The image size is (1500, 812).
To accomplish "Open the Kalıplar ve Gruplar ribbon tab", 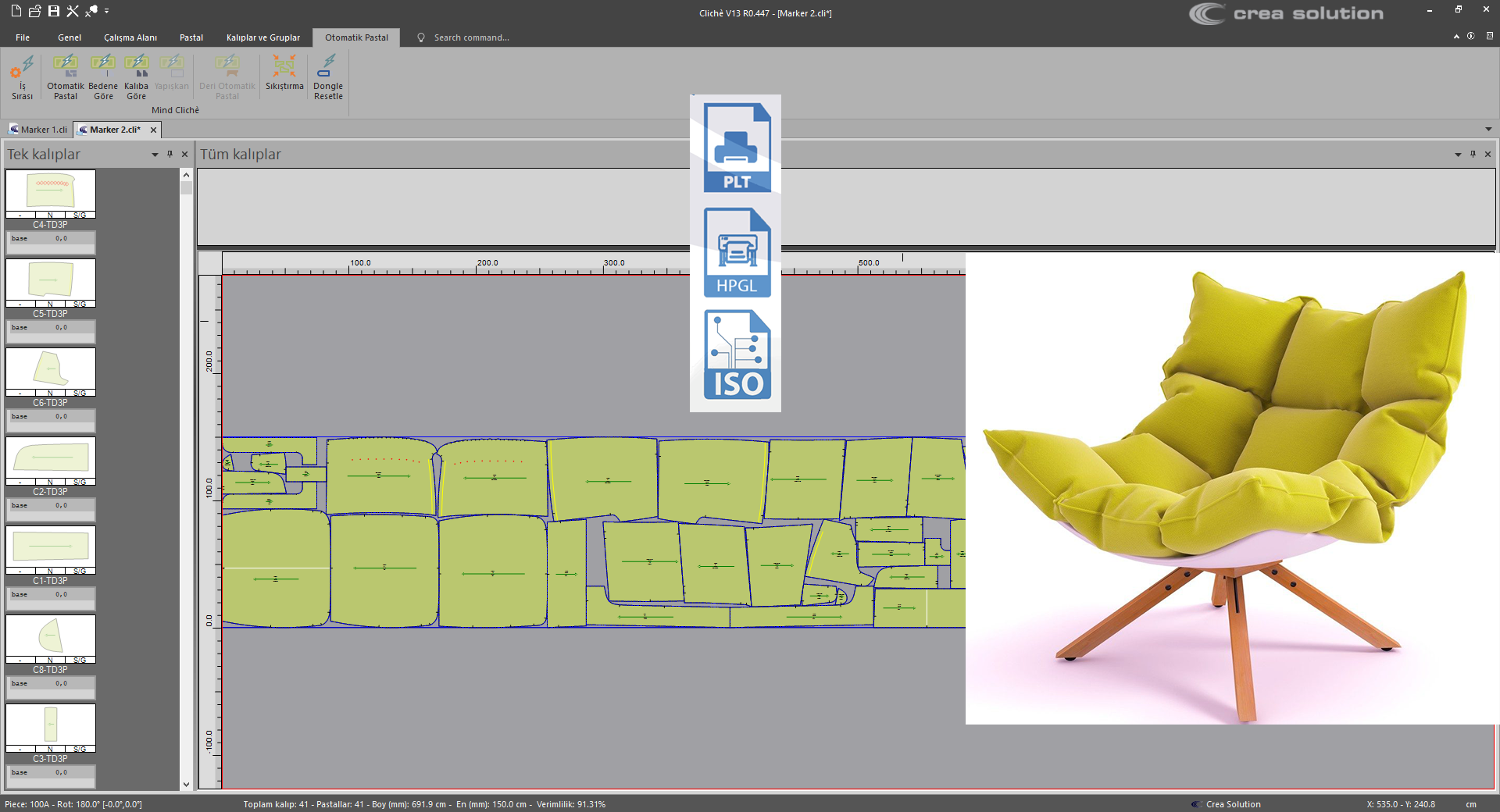I will tap(262, 37).
